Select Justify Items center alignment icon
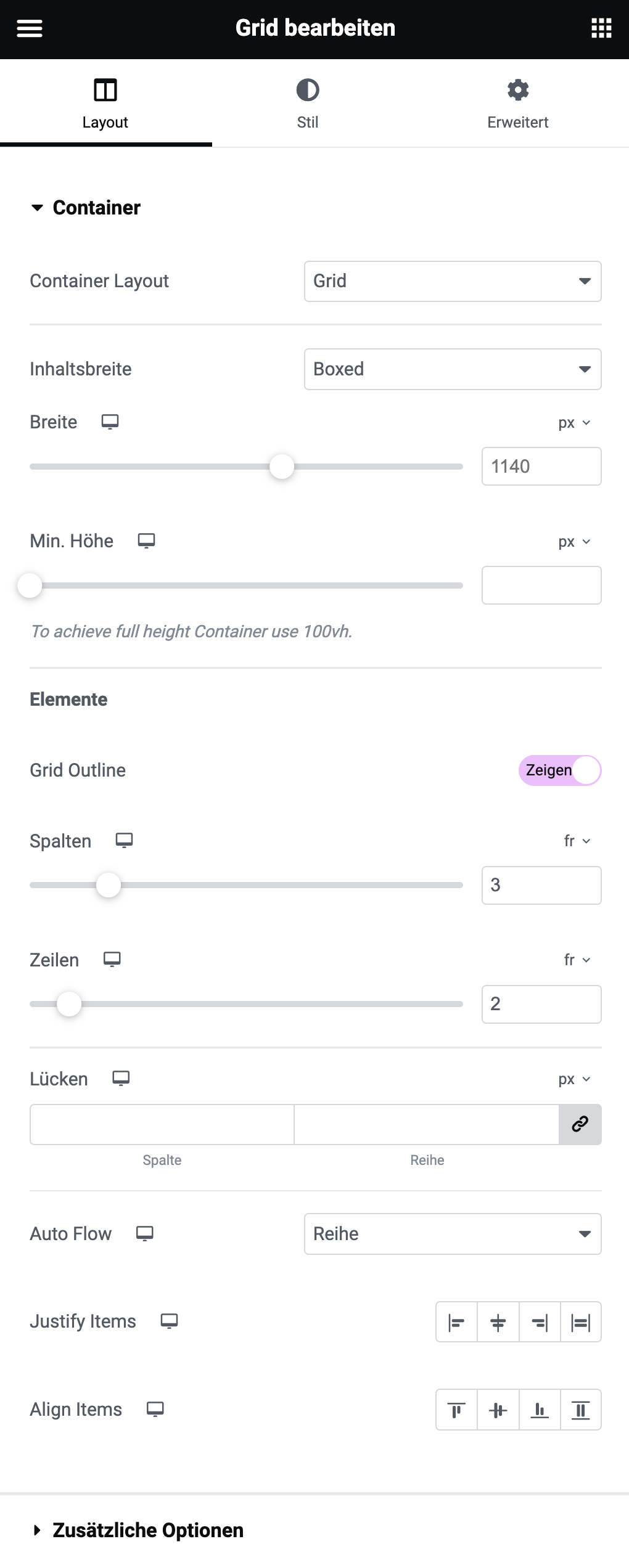The image size is (629, 1568). click(498, 1322)
